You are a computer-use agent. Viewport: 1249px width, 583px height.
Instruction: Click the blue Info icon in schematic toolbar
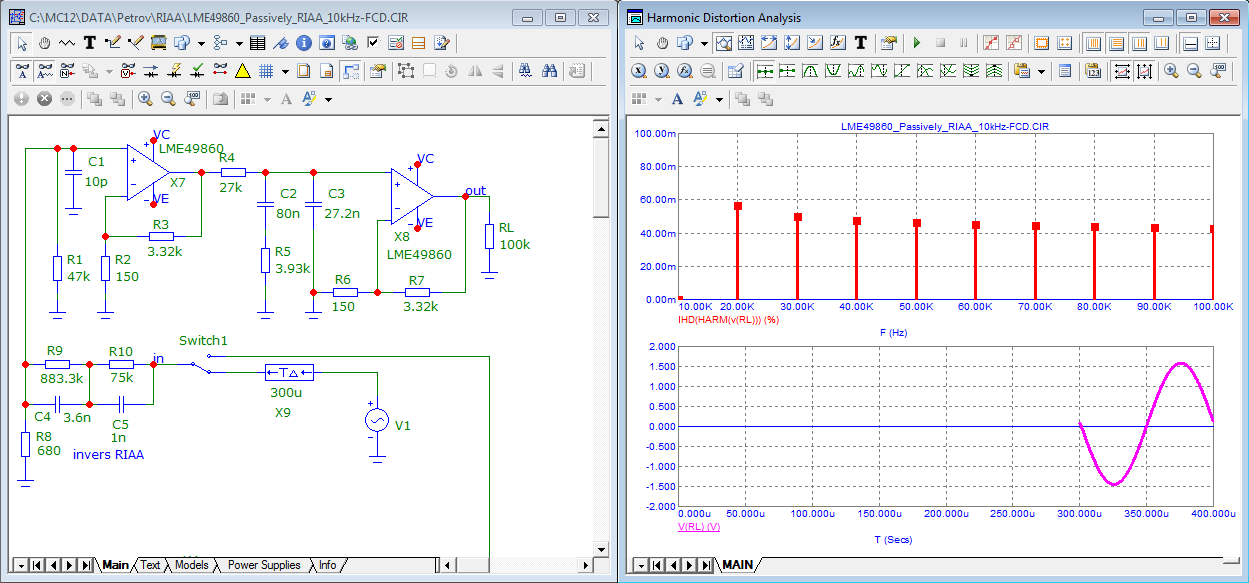click(x=303, y=43)
